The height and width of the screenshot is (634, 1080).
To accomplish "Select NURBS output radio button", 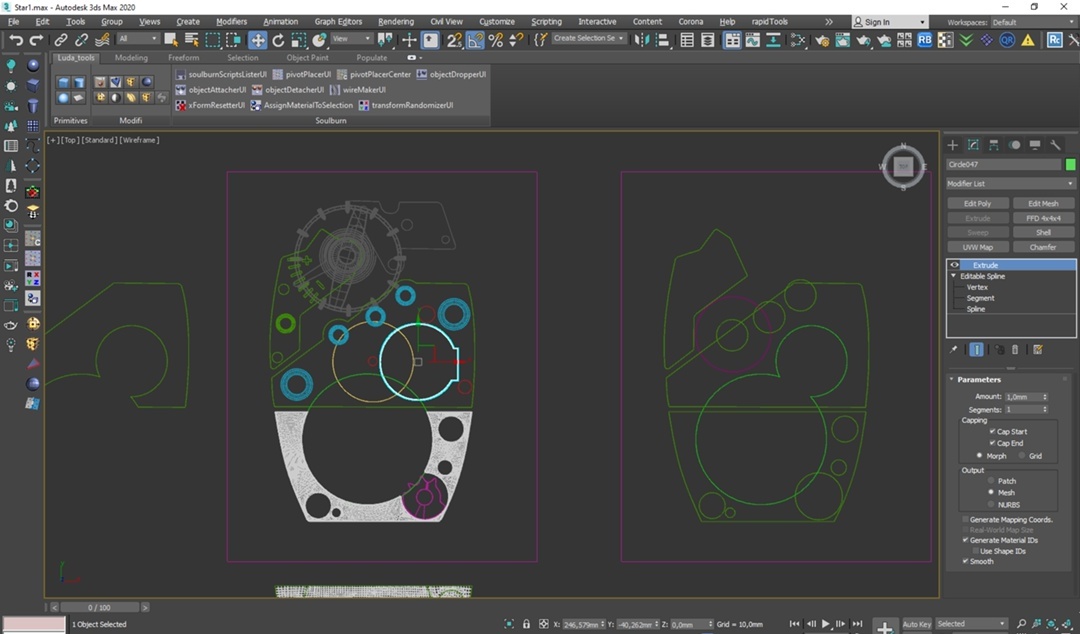I will [991, 504].
